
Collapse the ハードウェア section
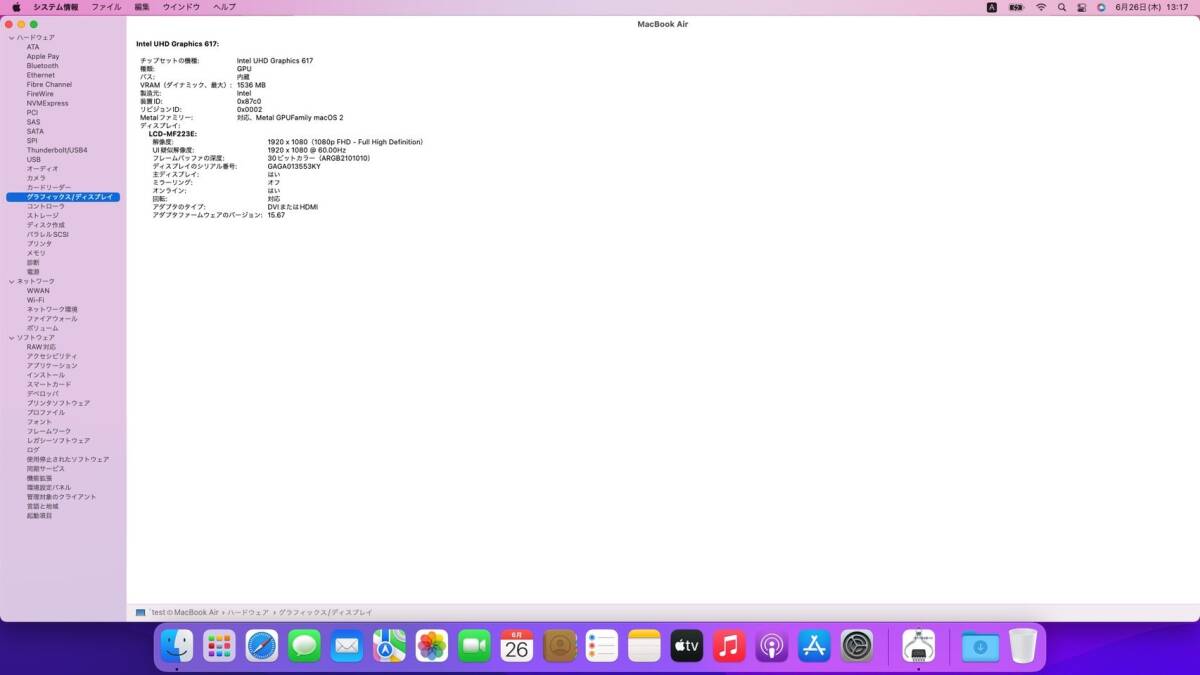coord(11,38)
